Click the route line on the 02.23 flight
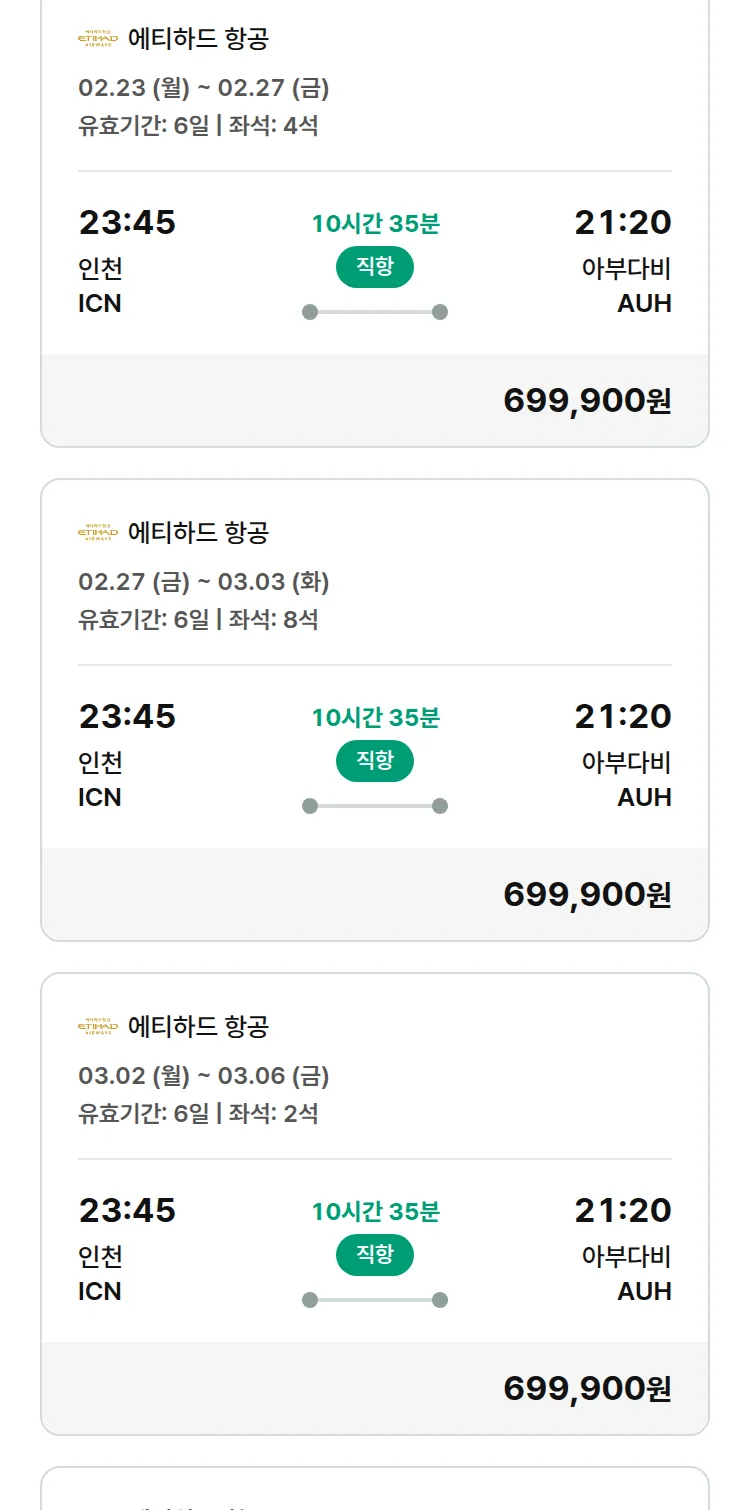 (374, 312)
